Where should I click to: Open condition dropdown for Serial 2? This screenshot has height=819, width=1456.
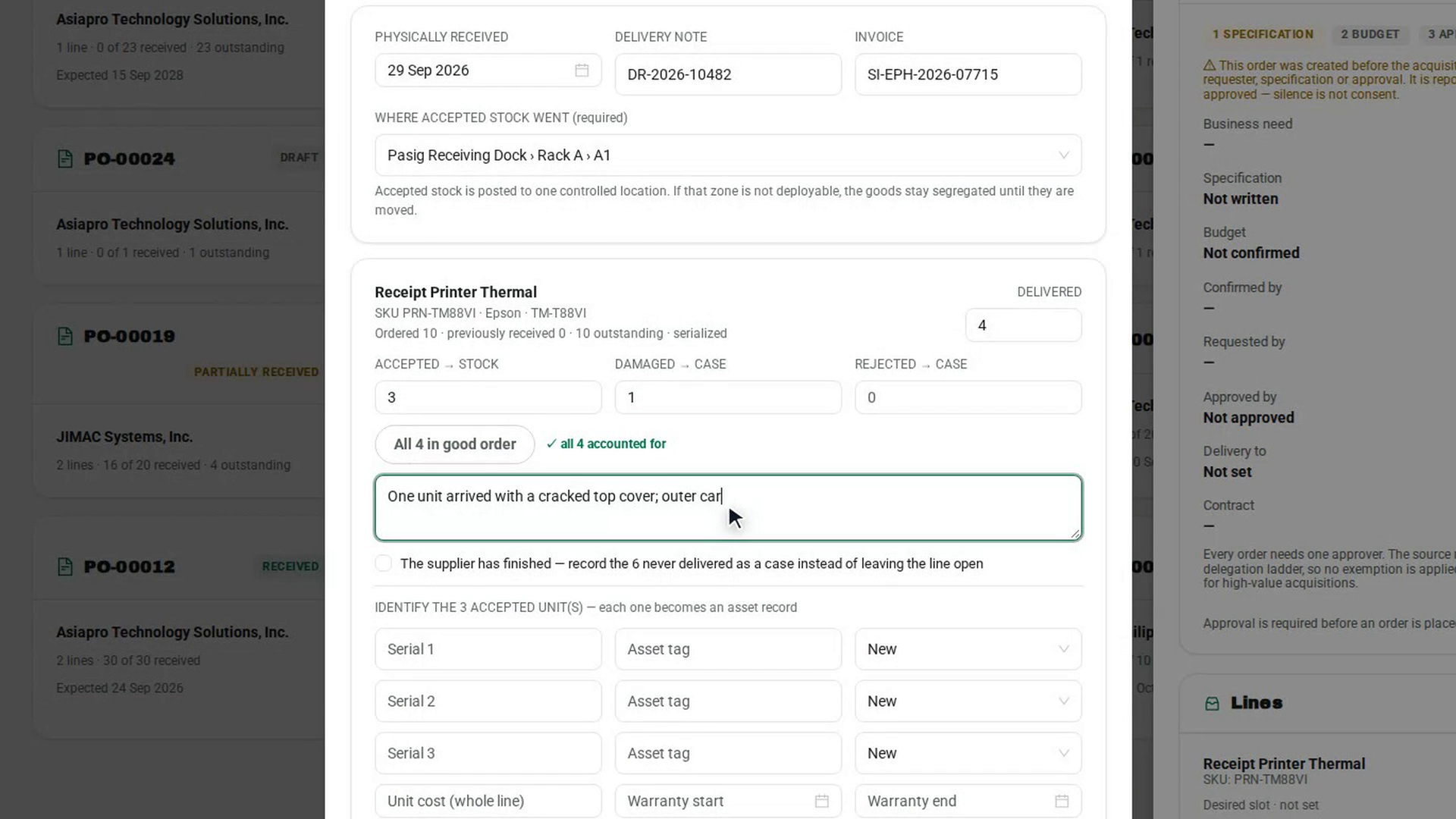pos(968,701)
